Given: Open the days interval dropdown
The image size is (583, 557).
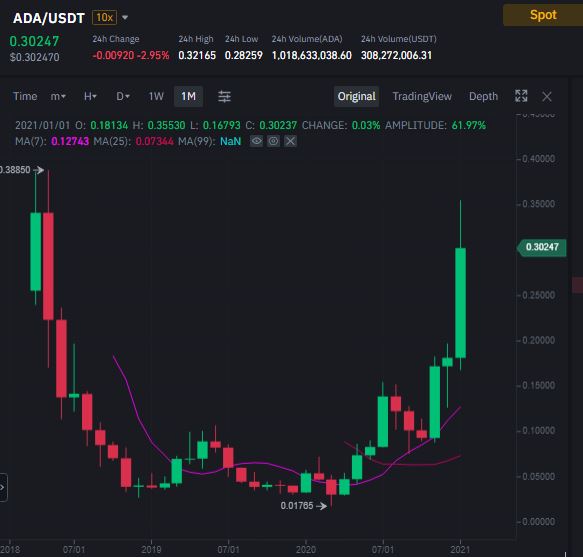Looking at the screenshot, I should 123,97.
